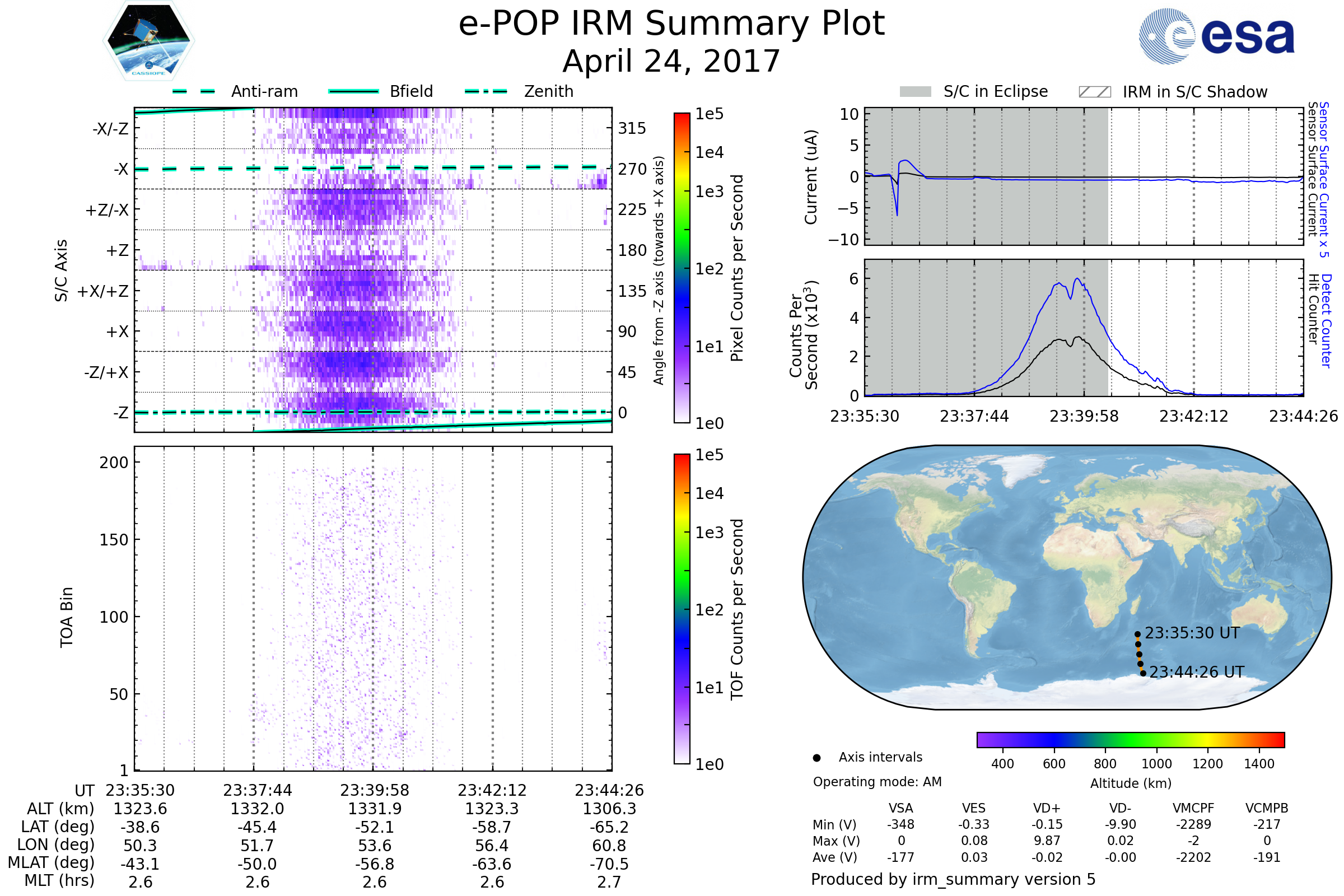Viewport: 1344px width, 896px height.
Task: Click the 23:44:26 UT orbit endpoint on map
Action: tap(1143, 673)
